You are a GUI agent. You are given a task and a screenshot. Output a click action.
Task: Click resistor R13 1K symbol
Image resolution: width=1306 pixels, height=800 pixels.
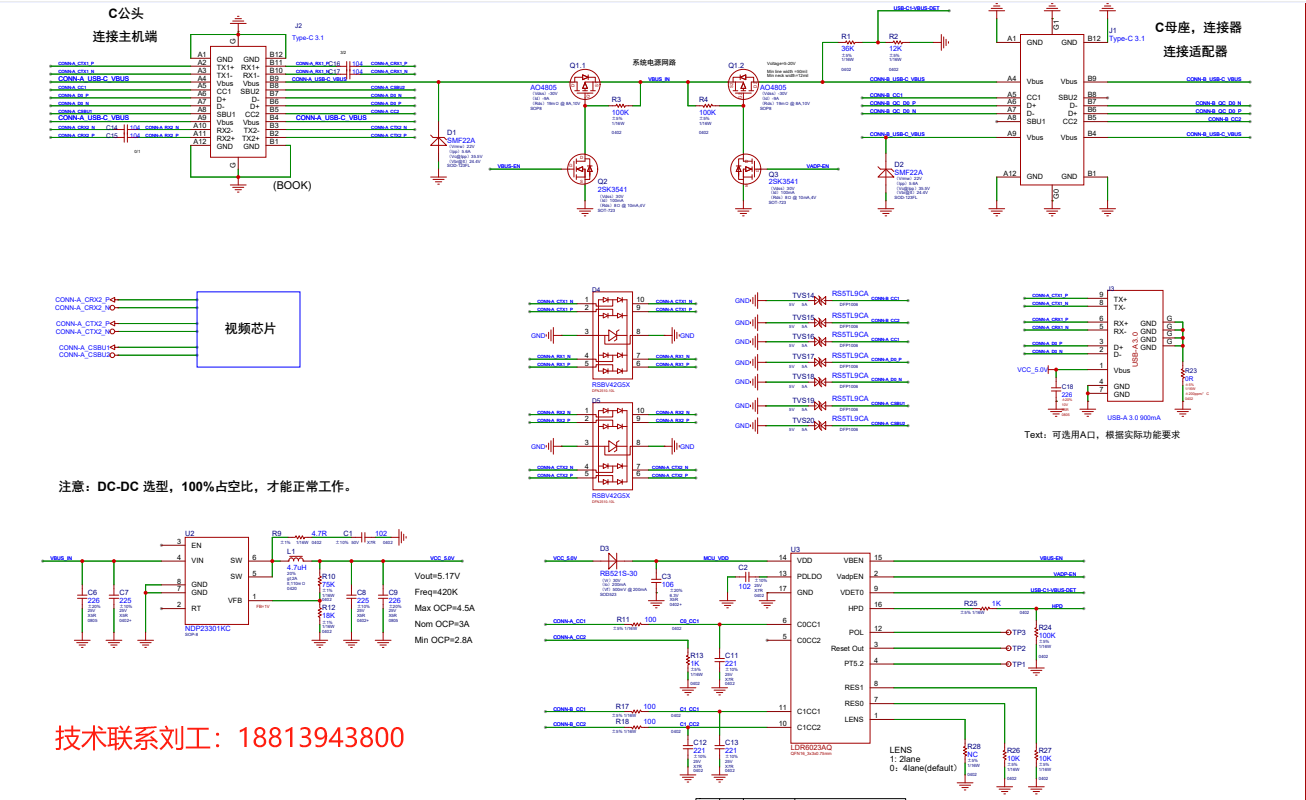click(x=687, y=660)
